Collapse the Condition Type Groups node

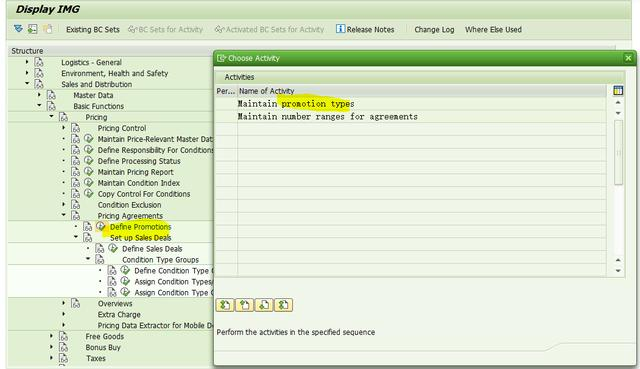click(x=88, y=259)
